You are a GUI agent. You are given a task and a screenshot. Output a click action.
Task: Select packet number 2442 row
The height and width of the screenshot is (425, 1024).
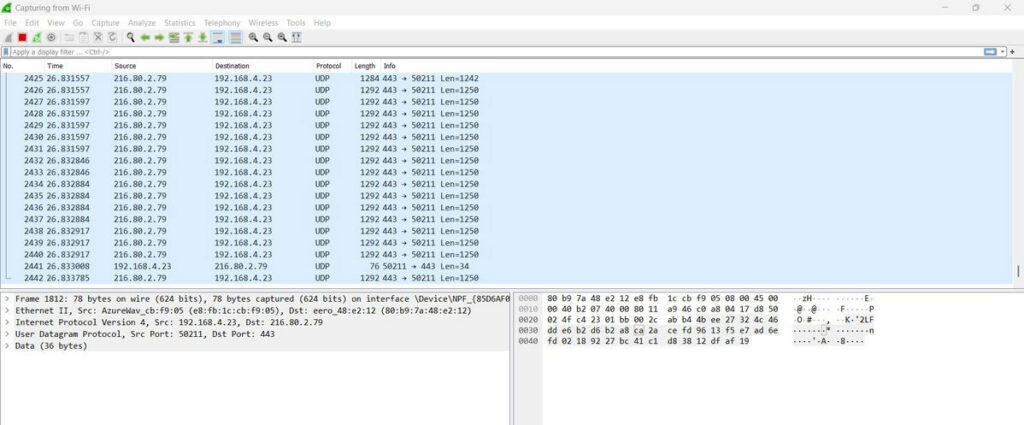(507, 278)
